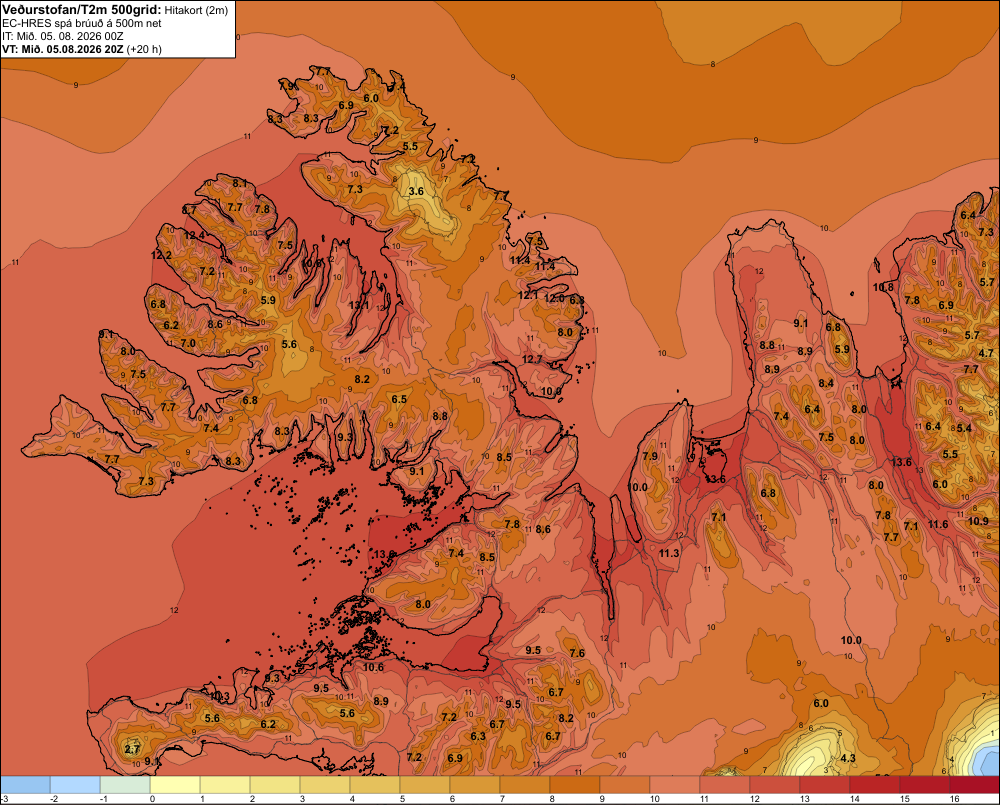Select the legend swatch between 0 and 1

coord(175,785)
